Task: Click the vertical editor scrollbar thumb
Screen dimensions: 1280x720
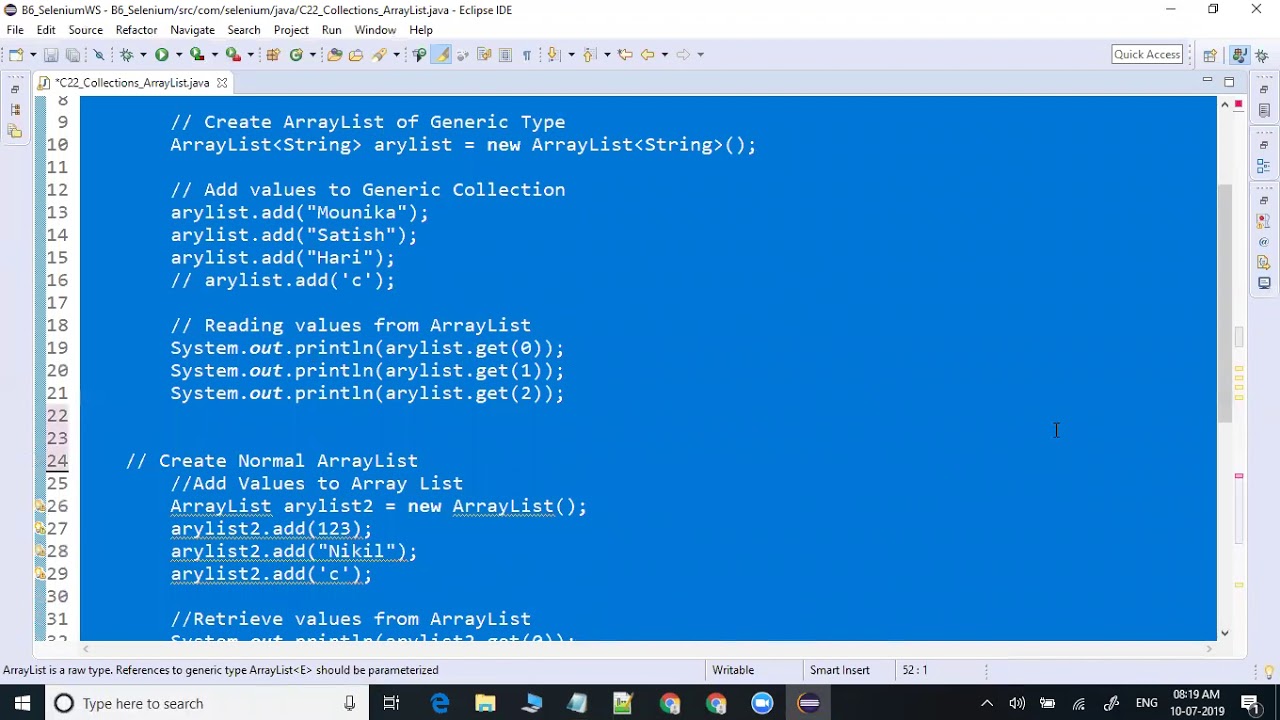Action: coord(1224,303)
